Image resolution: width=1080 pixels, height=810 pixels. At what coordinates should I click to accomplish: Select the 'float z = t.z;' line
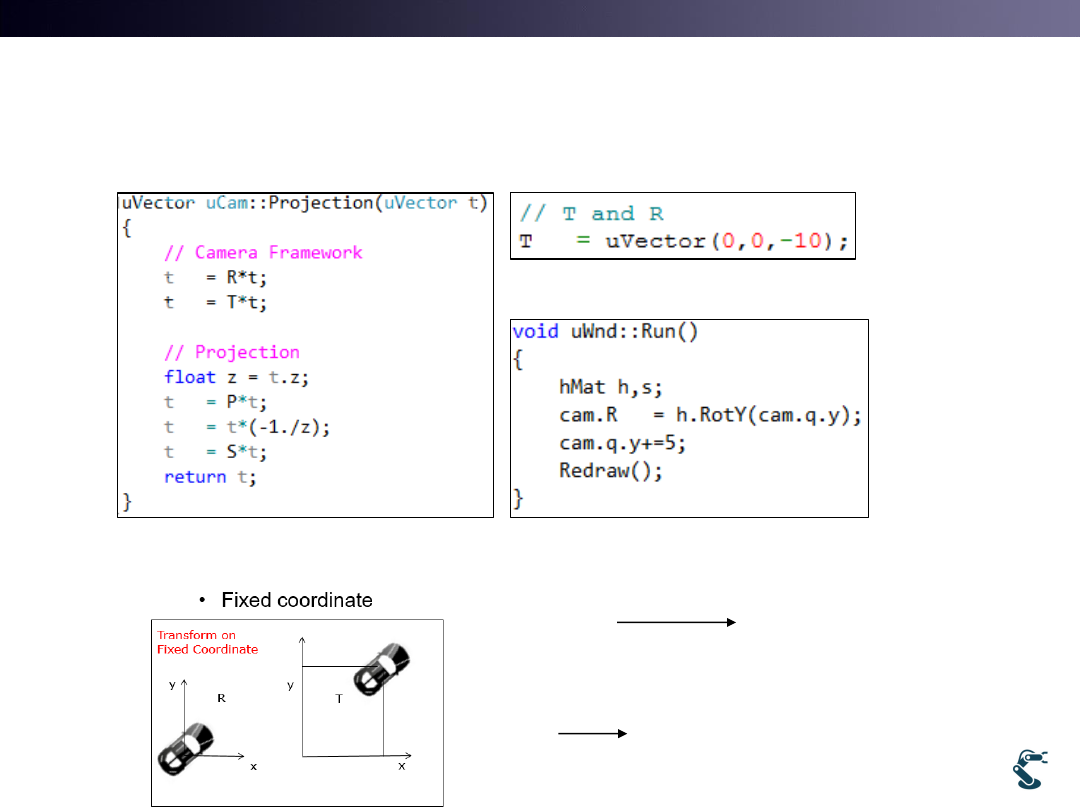click(225, 377)
